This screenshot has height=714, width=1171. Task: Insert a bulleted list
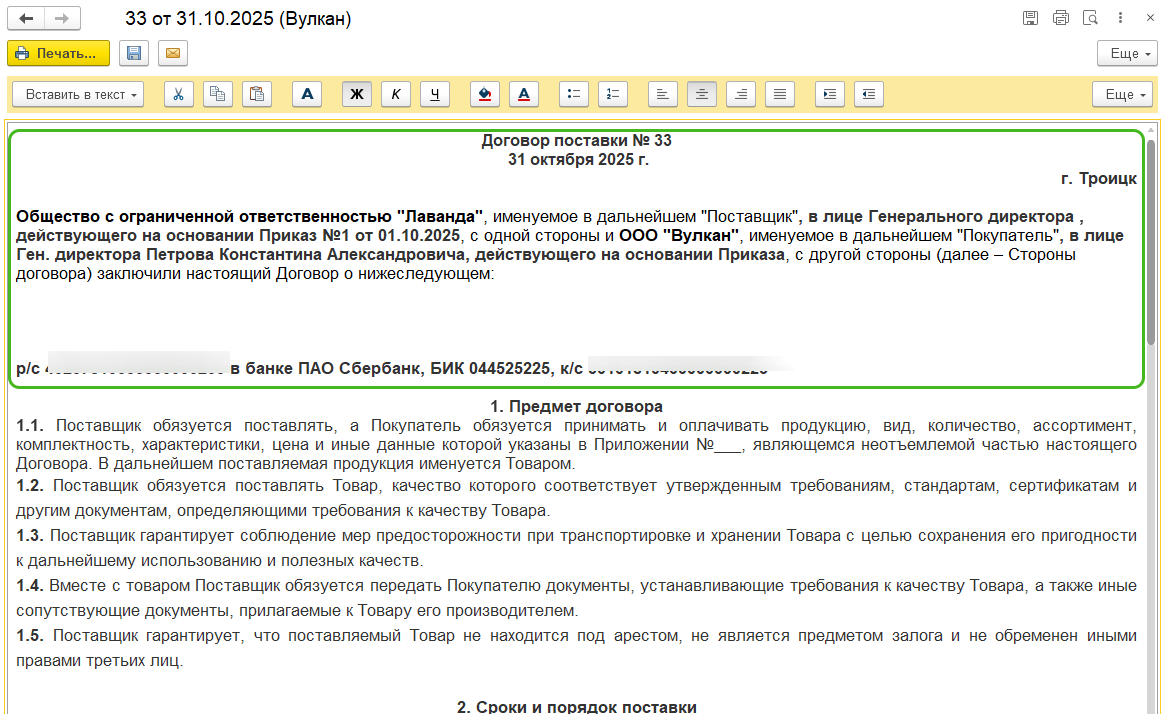pyautogui.click(x=573, y=94)
